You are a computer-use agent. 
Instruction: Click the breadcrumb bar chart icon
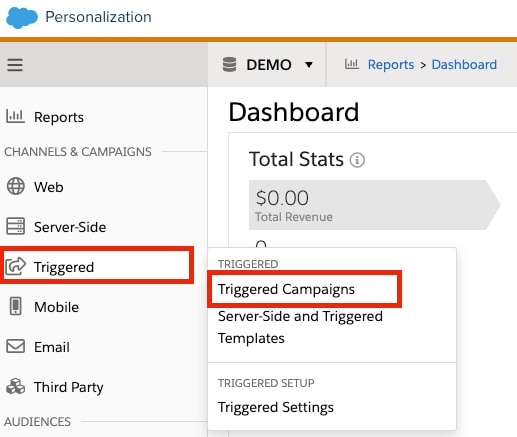coord(352,64)
